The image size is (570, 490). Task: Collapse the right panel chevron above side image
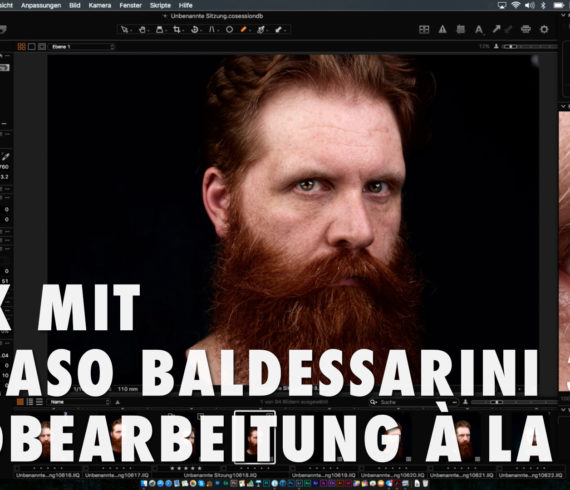[x=564, y=107]
